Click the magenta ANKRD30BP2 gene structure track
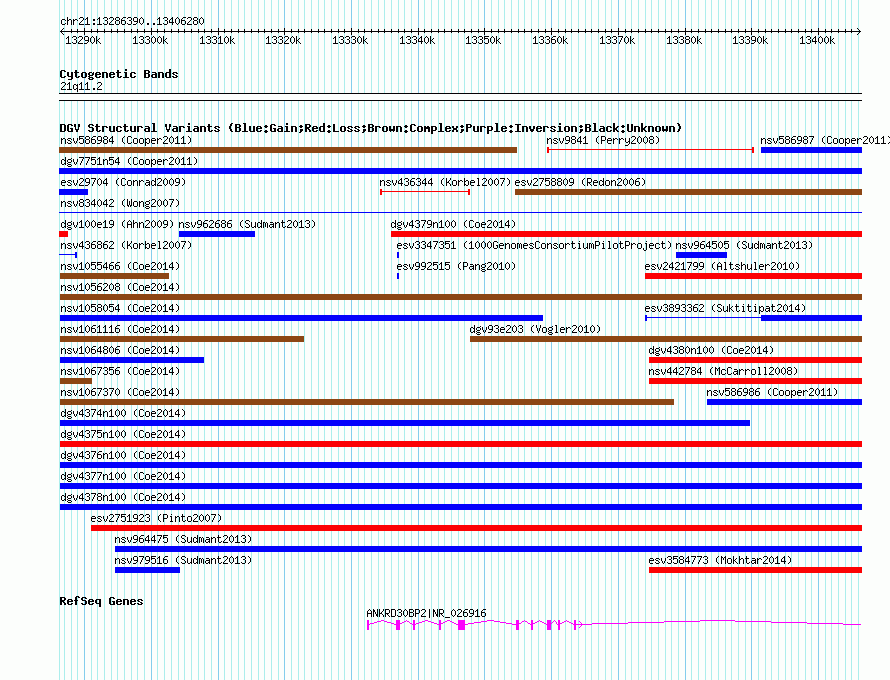This screenshot has width=890, height=680. click(x=614, y=624)
